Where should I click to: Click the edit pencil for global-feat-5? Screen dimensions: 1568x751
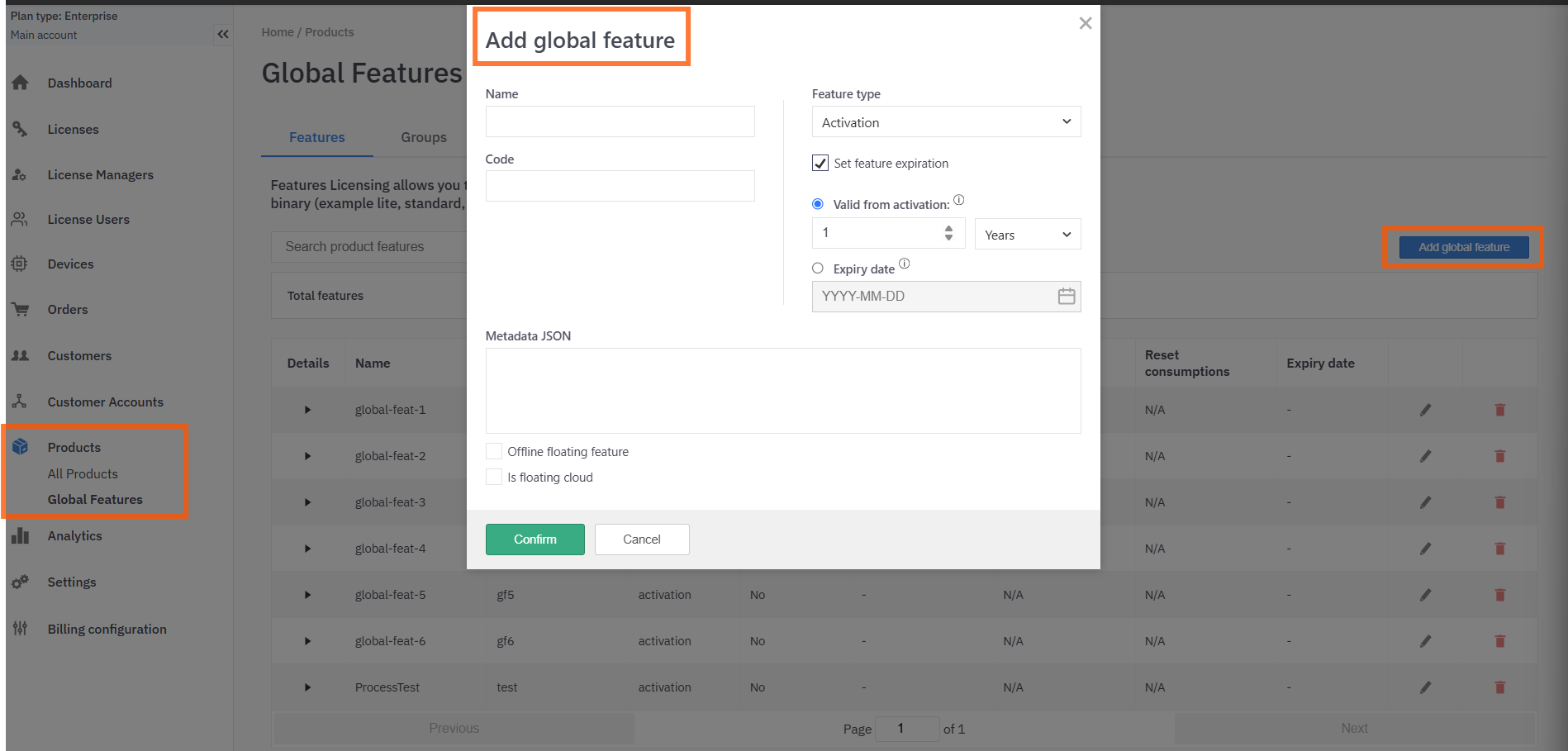[1425, 595]
